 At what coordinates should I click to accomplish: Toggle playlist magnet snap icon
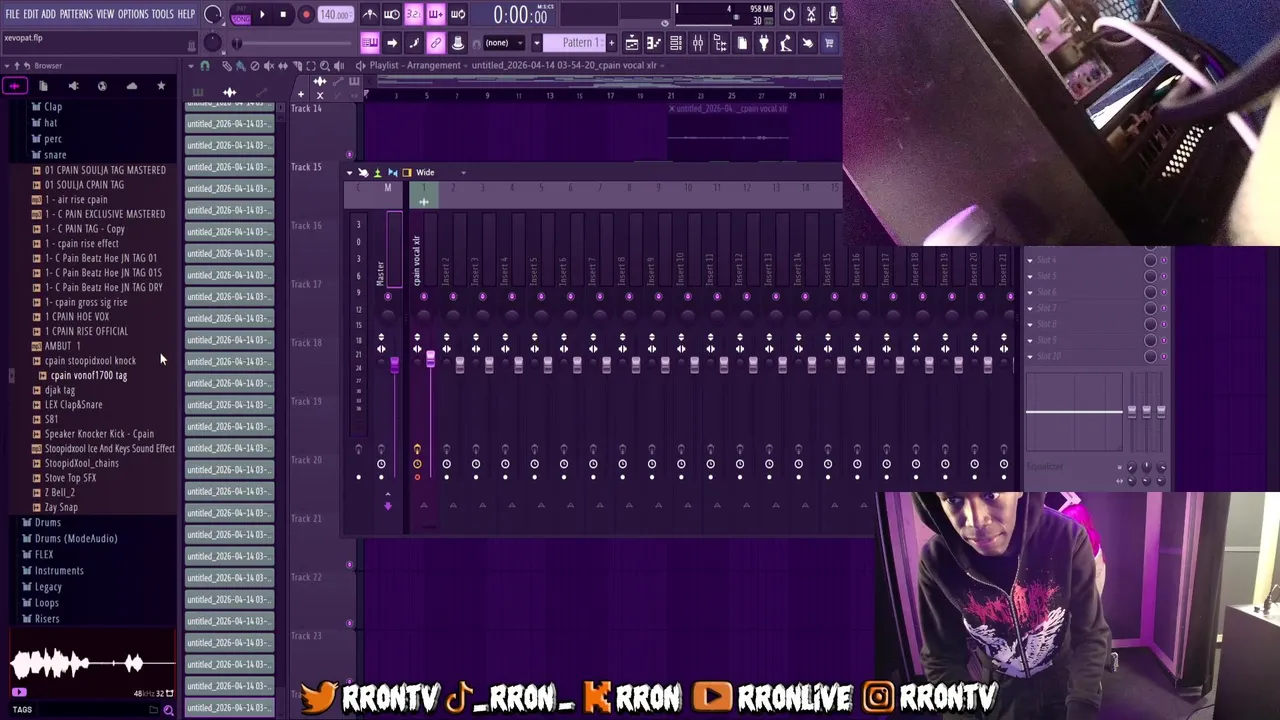click(205, 66)
